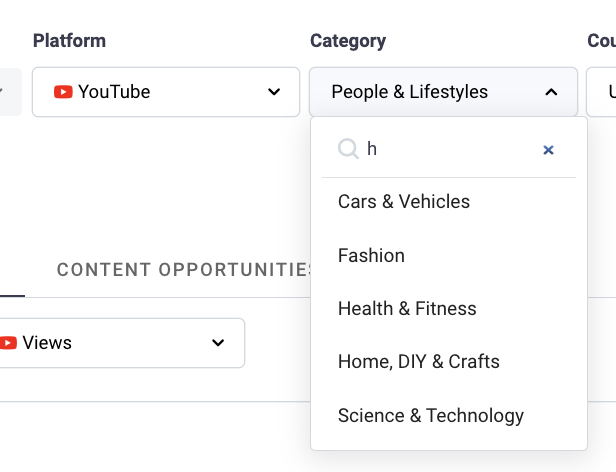This screenshot has width=616, height=472.
Task: Open the partially visible Country dropdown
Action: click(x=602, y=92)
